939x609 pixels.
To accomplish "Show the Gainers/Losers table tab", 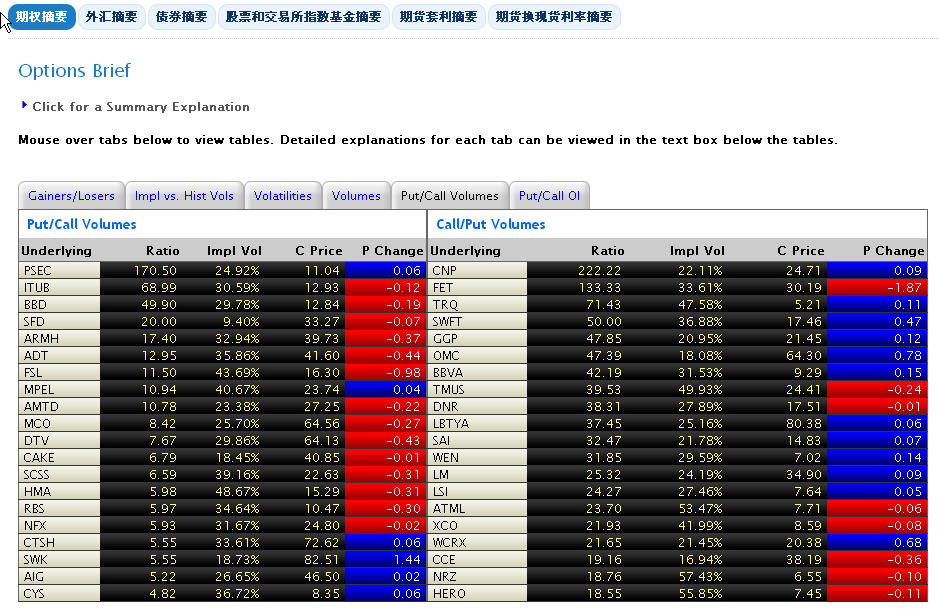I will [x=71, y=196].
